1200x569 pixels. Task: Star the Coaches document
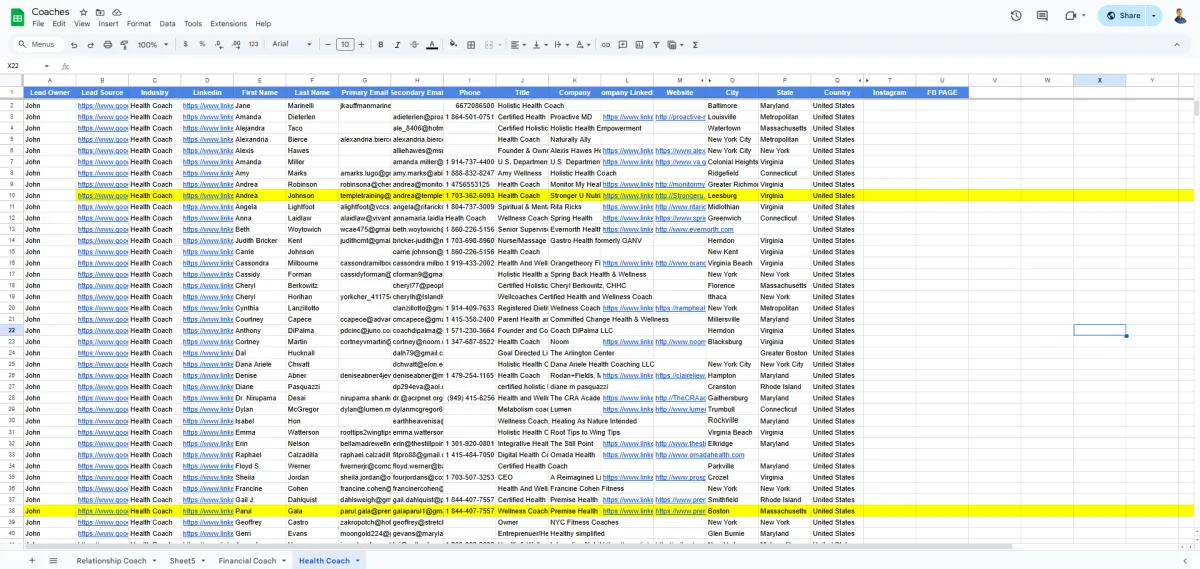tap(84, 12)
